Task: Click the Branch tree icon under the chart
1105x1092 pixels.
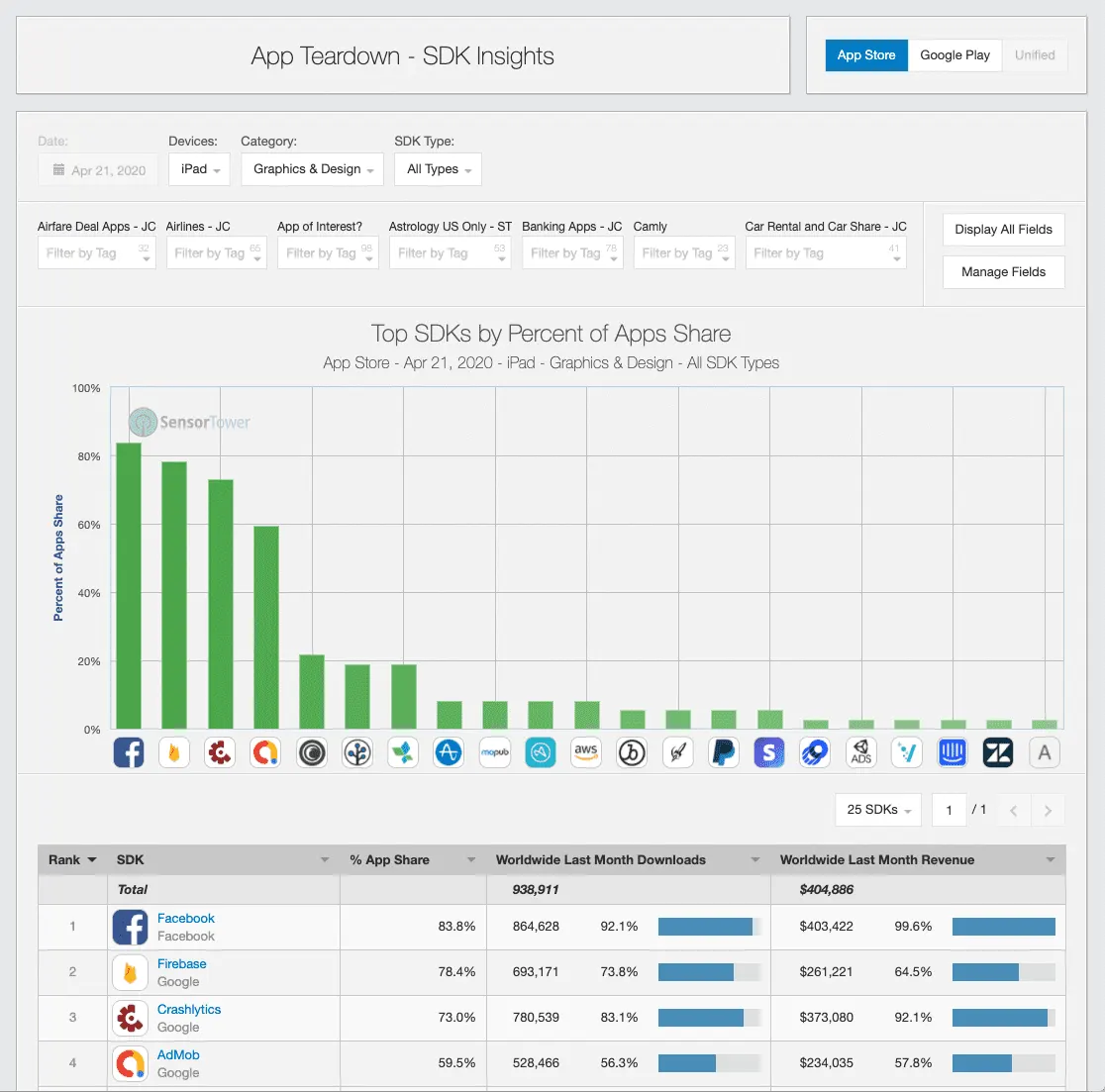Action: point(357,752)
